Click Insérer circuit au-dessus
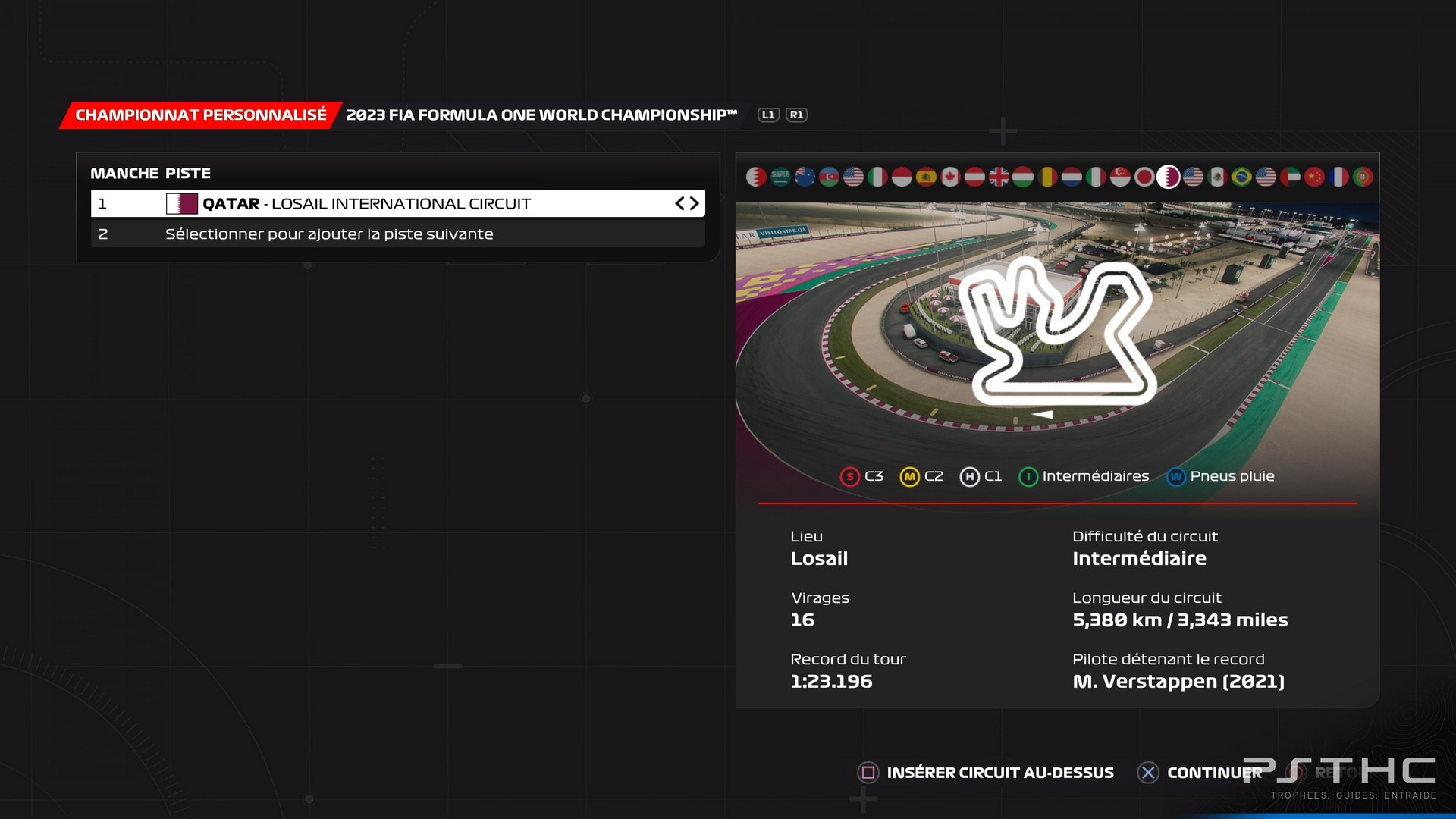This screenshot has height=819, width=1456. pyautogui.click(x=986, y=773)
